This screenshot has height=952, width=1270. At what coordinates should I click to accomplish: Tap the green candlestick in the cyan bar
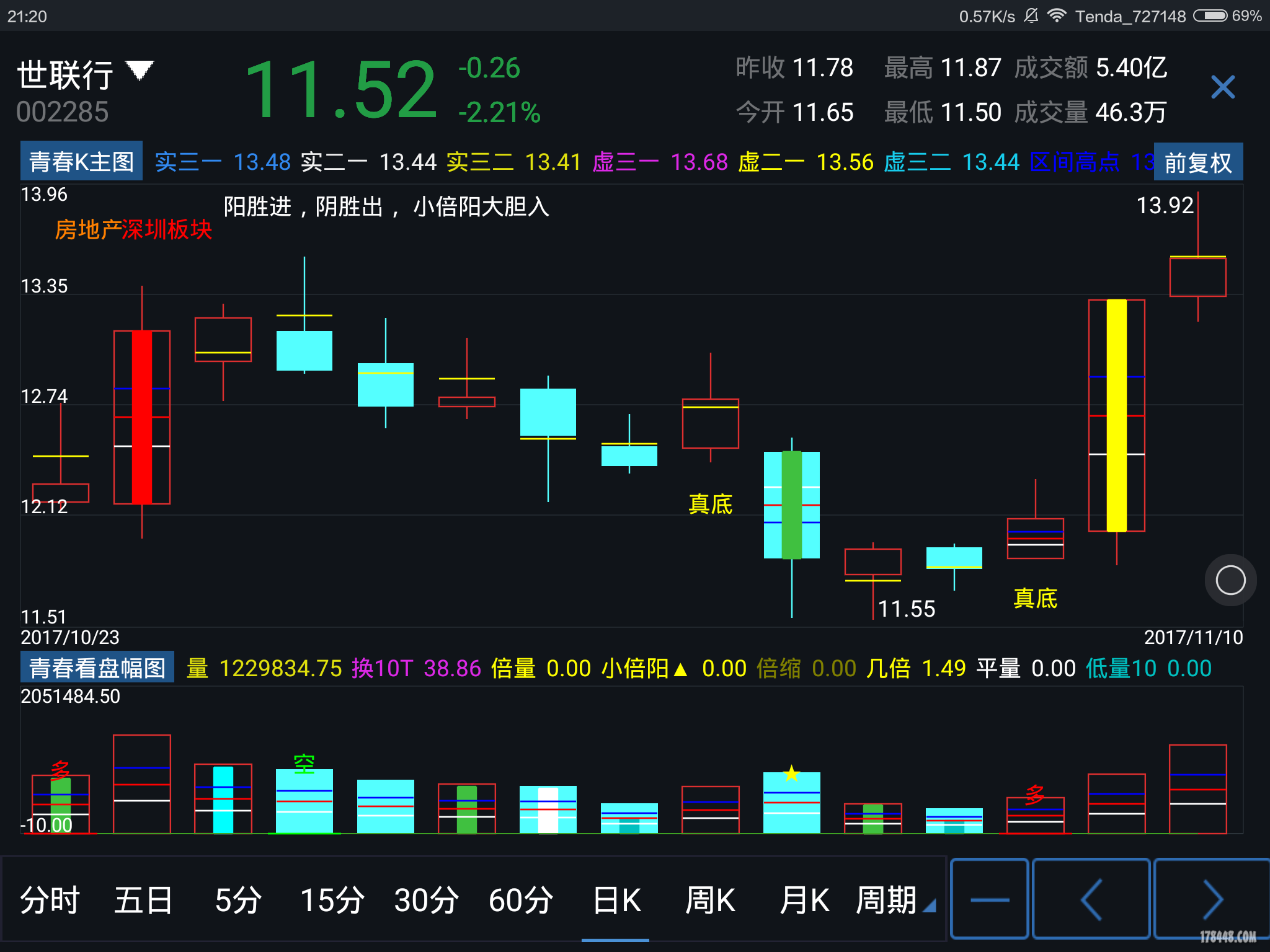pyautogui.click(x=792, y=505)
